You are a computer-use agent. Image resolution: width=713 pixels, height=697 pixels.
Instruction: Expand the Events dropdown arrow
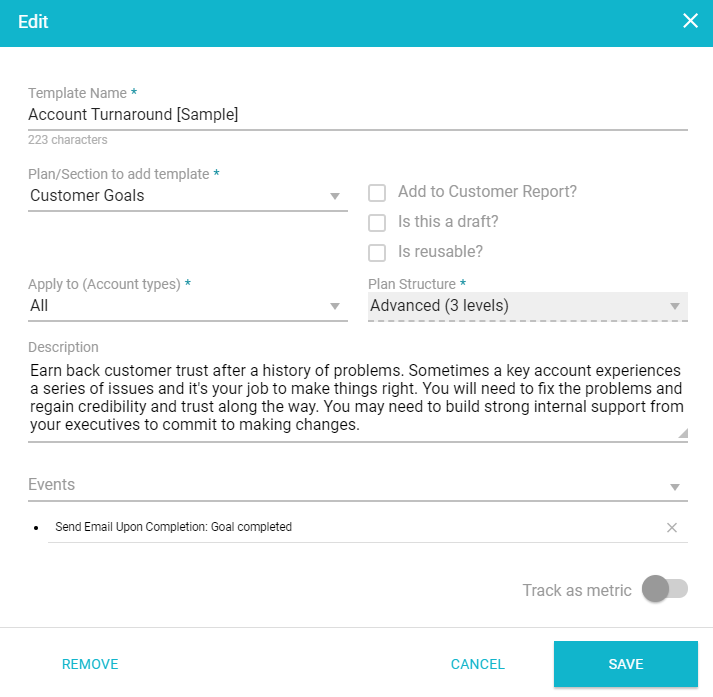point(675,487)
